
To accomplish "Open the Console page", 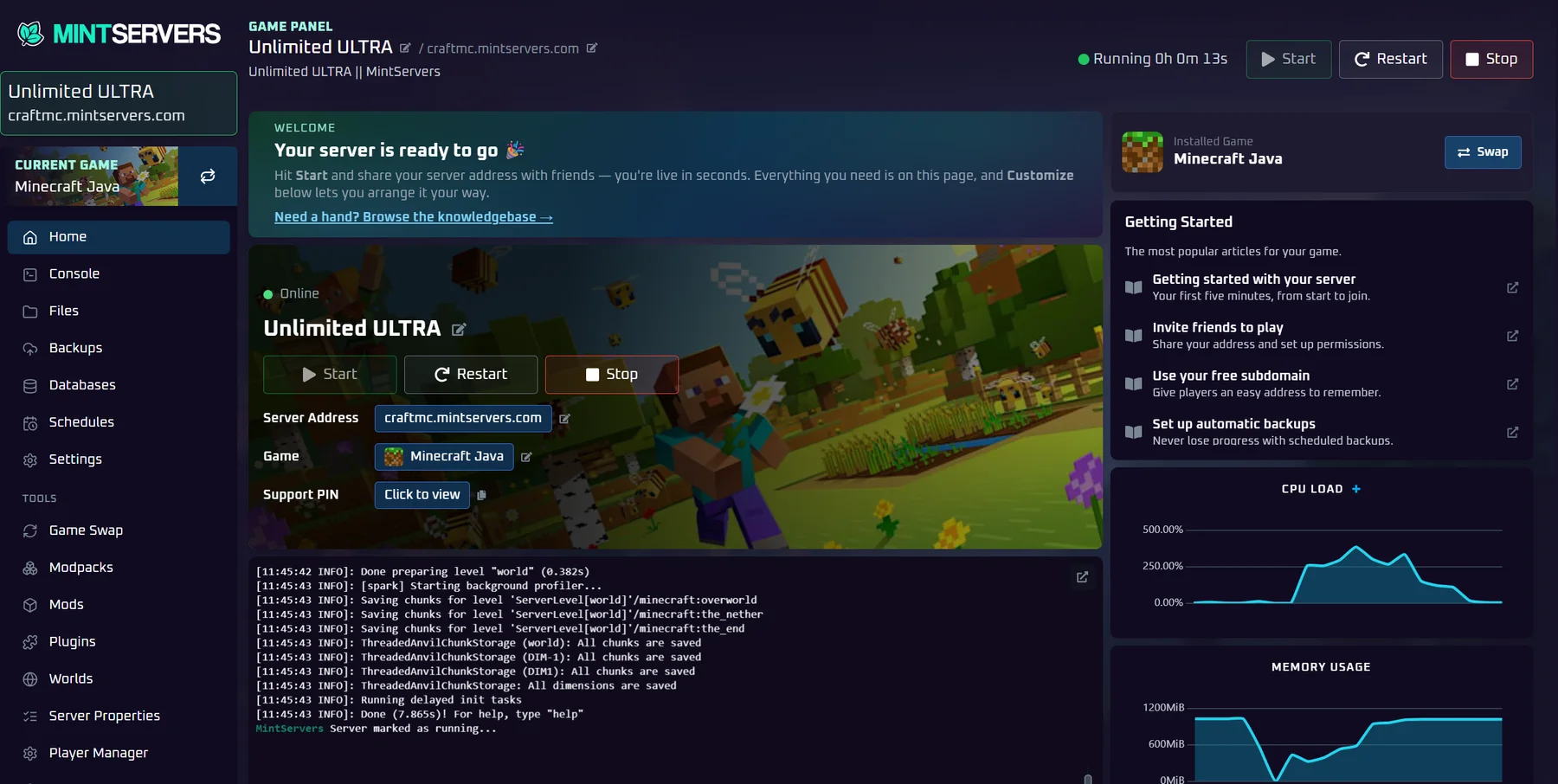I will [x=119, y=274].
